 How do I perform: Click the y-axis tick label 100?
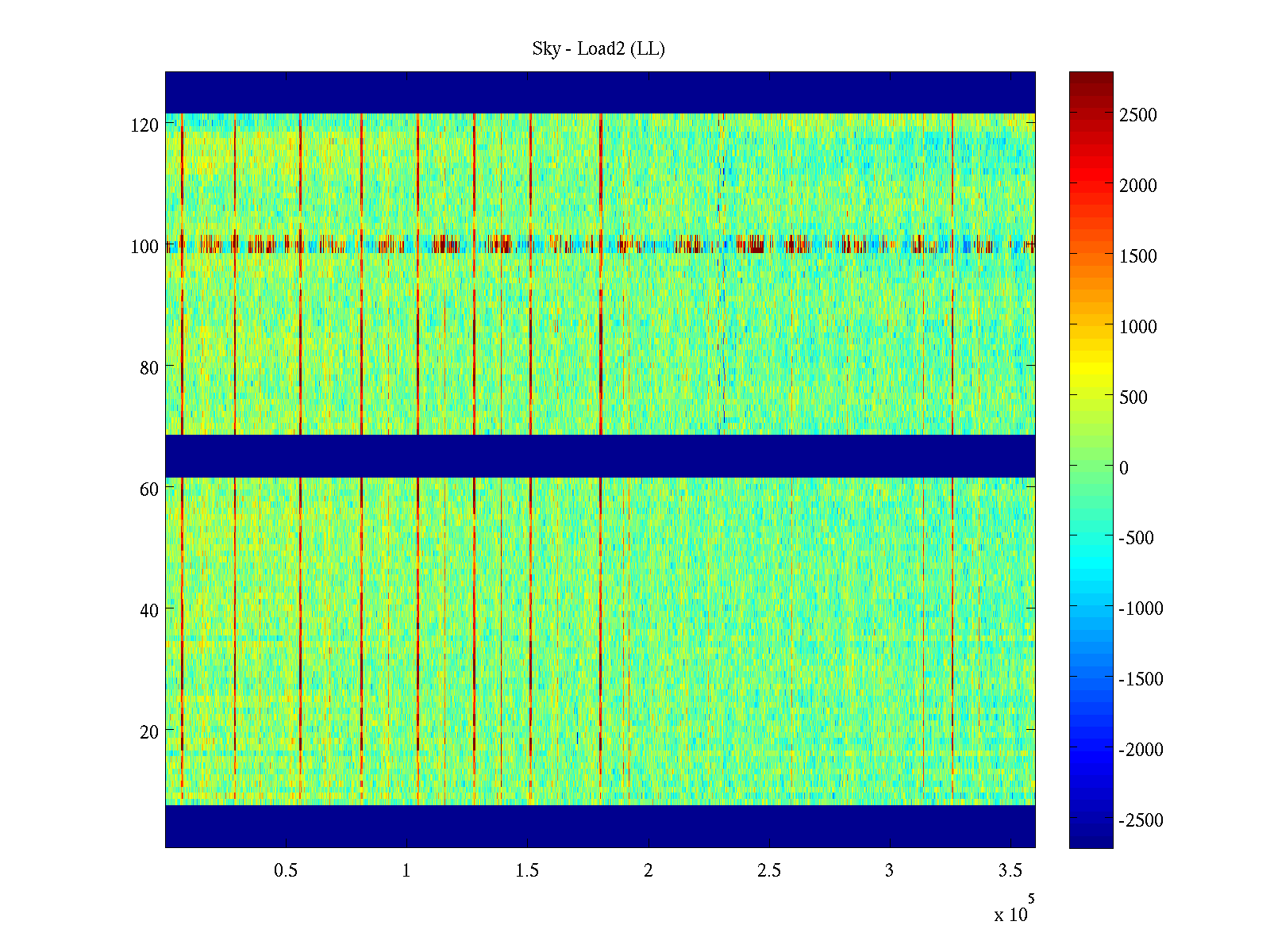click(x=144, y=247)
